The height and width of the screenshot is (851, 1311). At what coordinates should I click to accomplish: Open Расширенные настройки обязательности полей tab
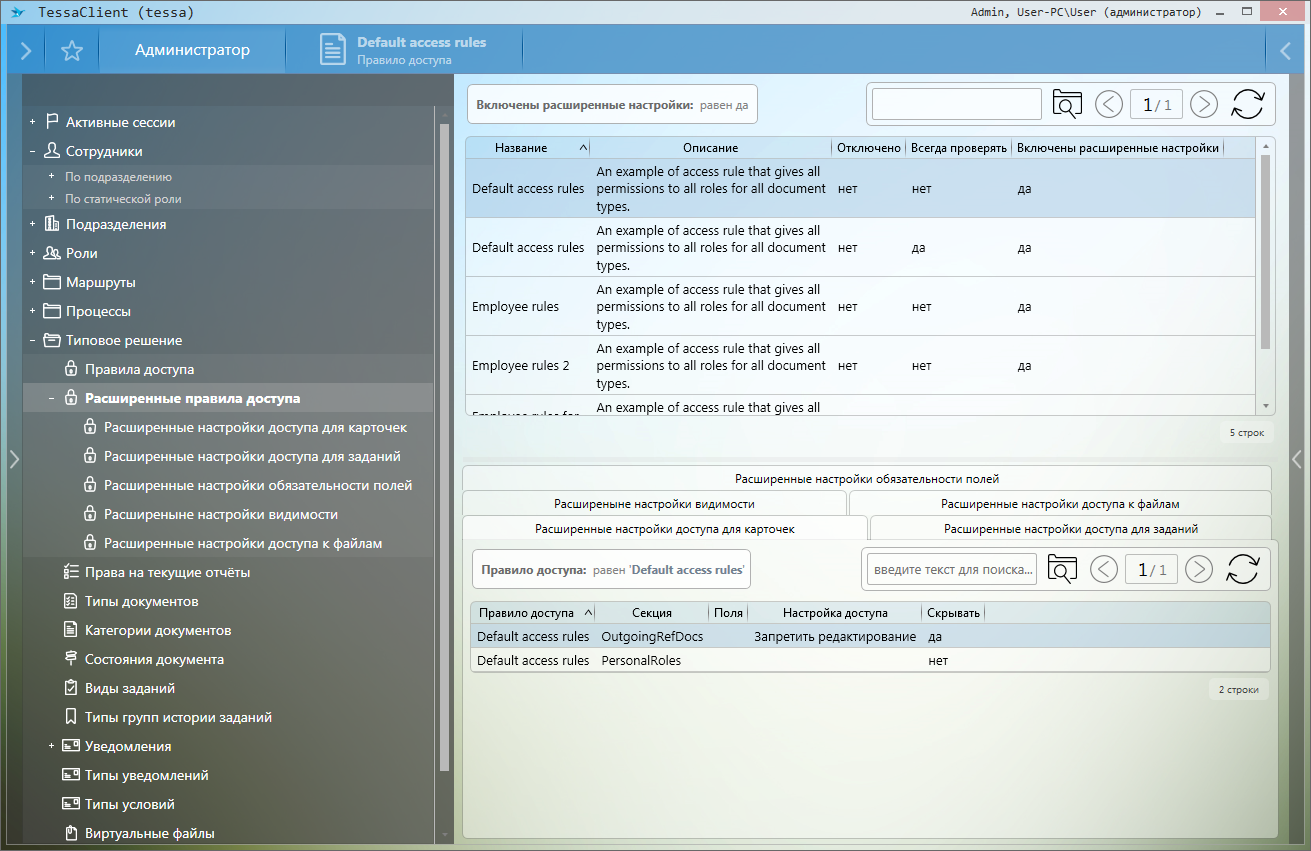866,478
